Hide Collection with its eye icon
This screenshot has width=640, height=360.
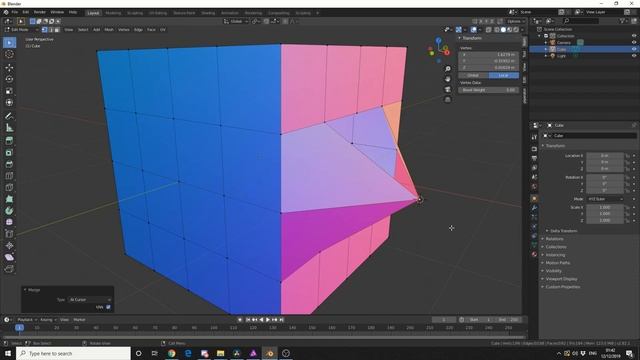634,36
